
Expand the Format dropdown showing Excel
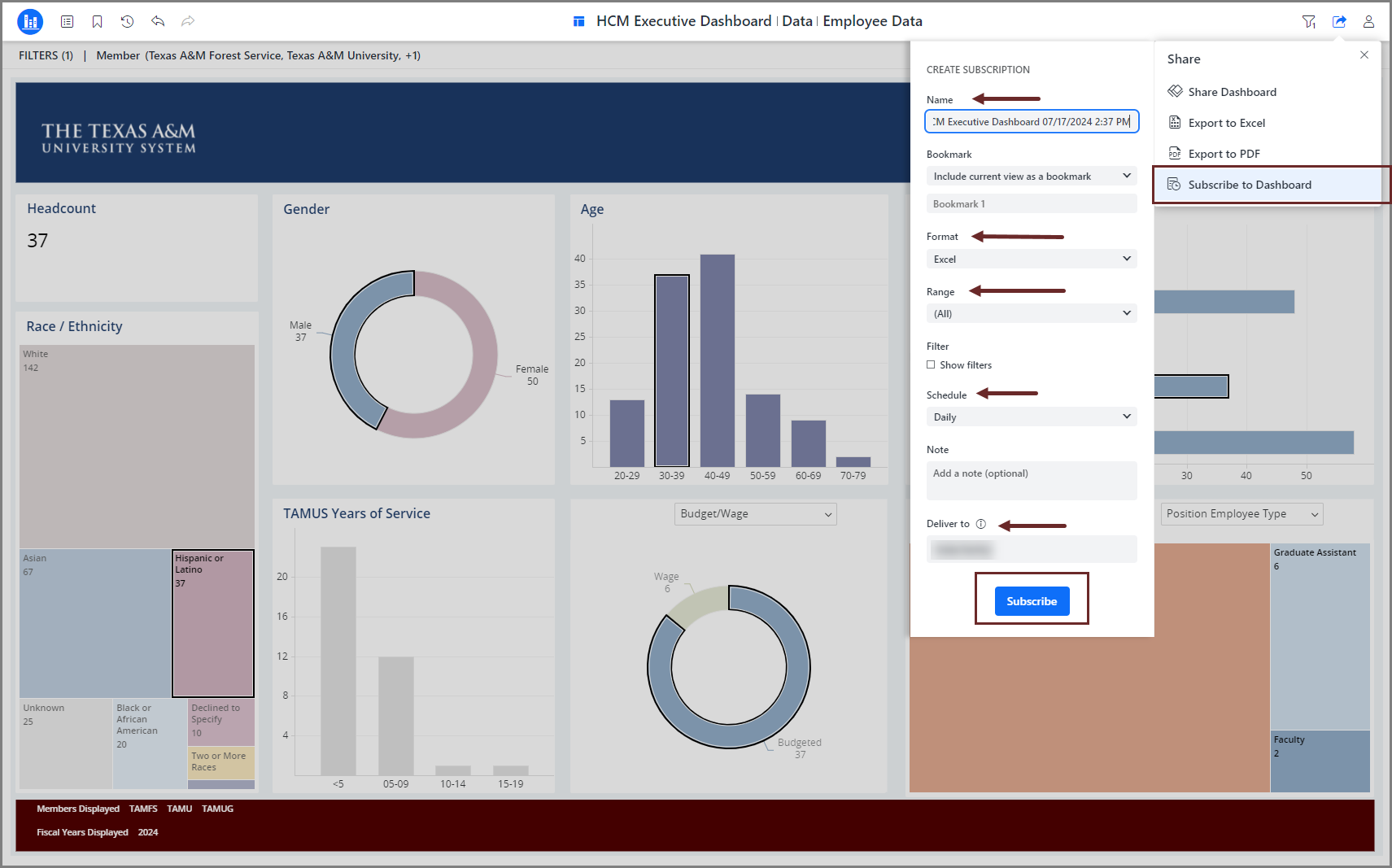(1031, 259)
